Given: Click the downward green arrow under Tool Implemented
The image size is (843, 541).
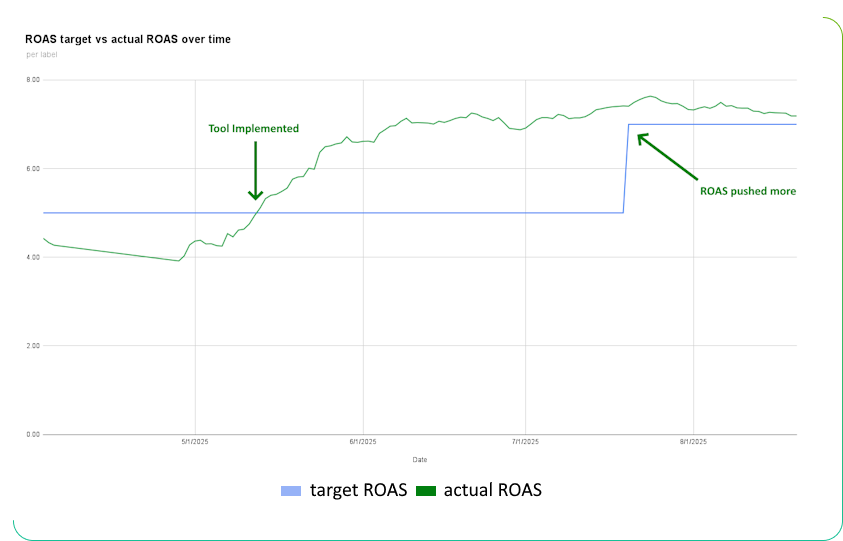Looking at the screenshot, I should click(256, 170).
